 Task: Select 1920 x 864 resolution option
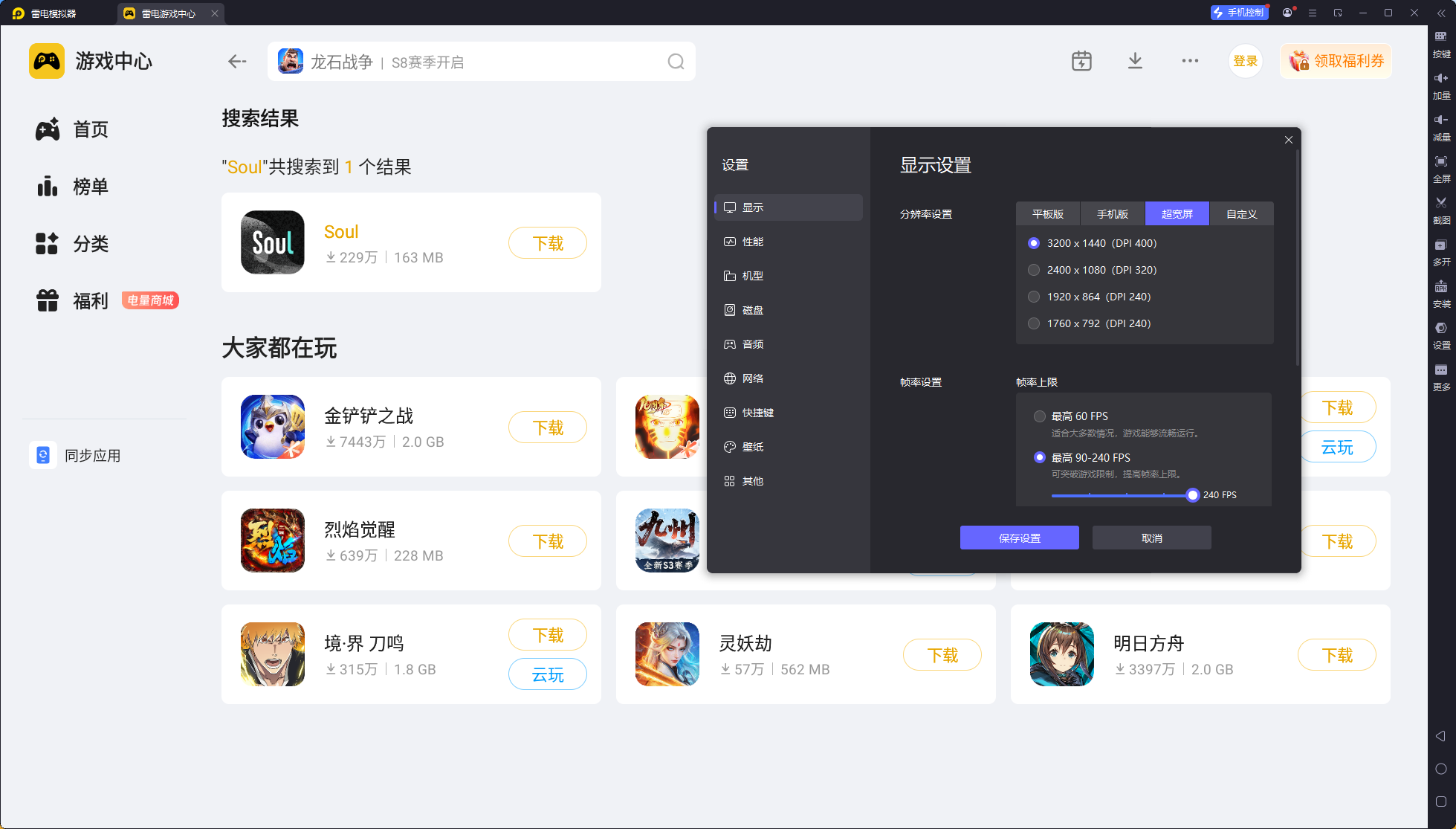(1034, 297)
